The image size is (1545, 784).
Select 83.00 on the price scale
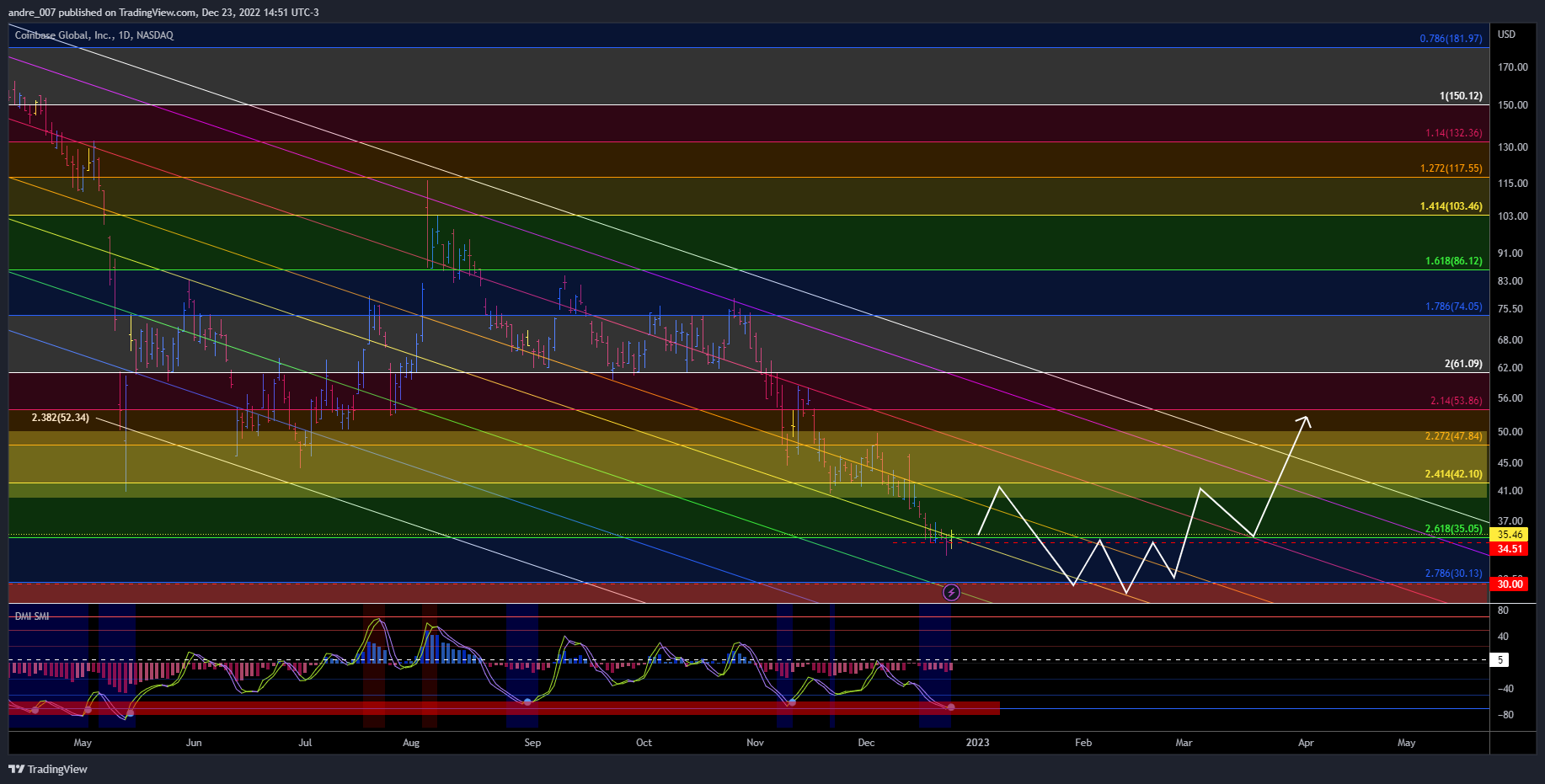[1510, 281]
